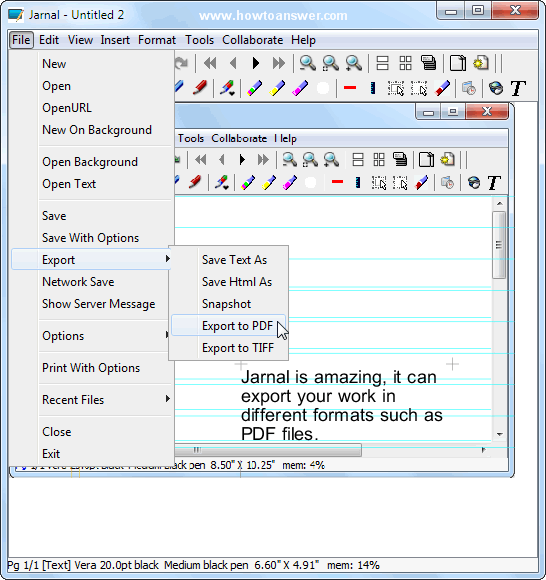
Task: Pick the magenta highlighter in outer window toolbar
Action: pyautogui.click(x=300, y=88)
